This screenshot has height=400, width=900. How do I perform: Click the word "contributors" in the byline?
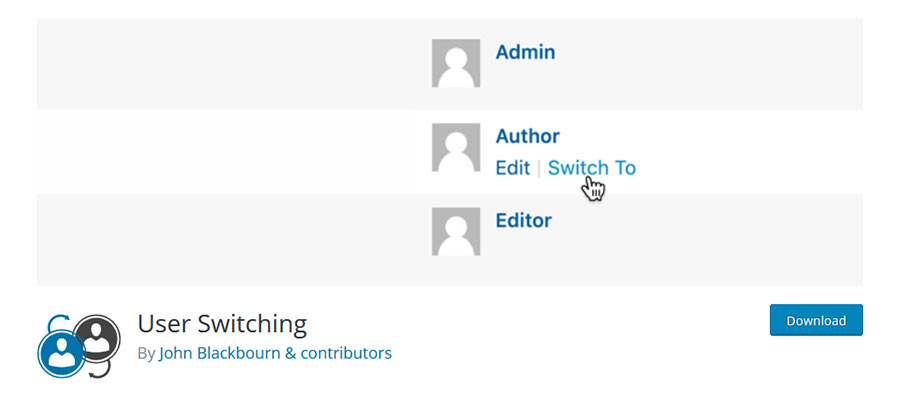click(346, 353)
